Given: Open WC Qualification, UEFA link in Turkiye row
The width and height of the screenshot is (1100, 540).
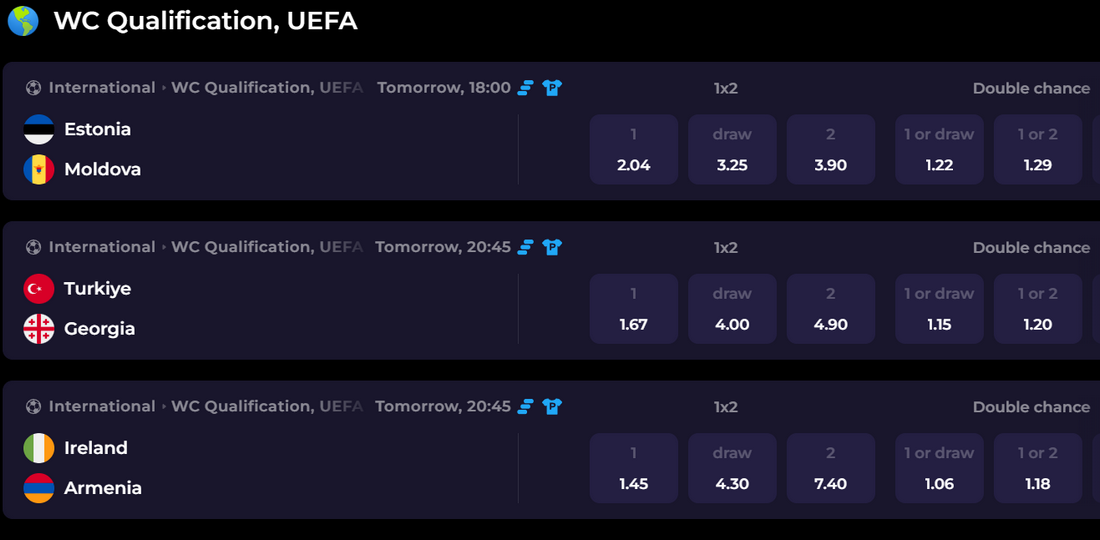Looking at the screenshot, I should coord(266,247).
